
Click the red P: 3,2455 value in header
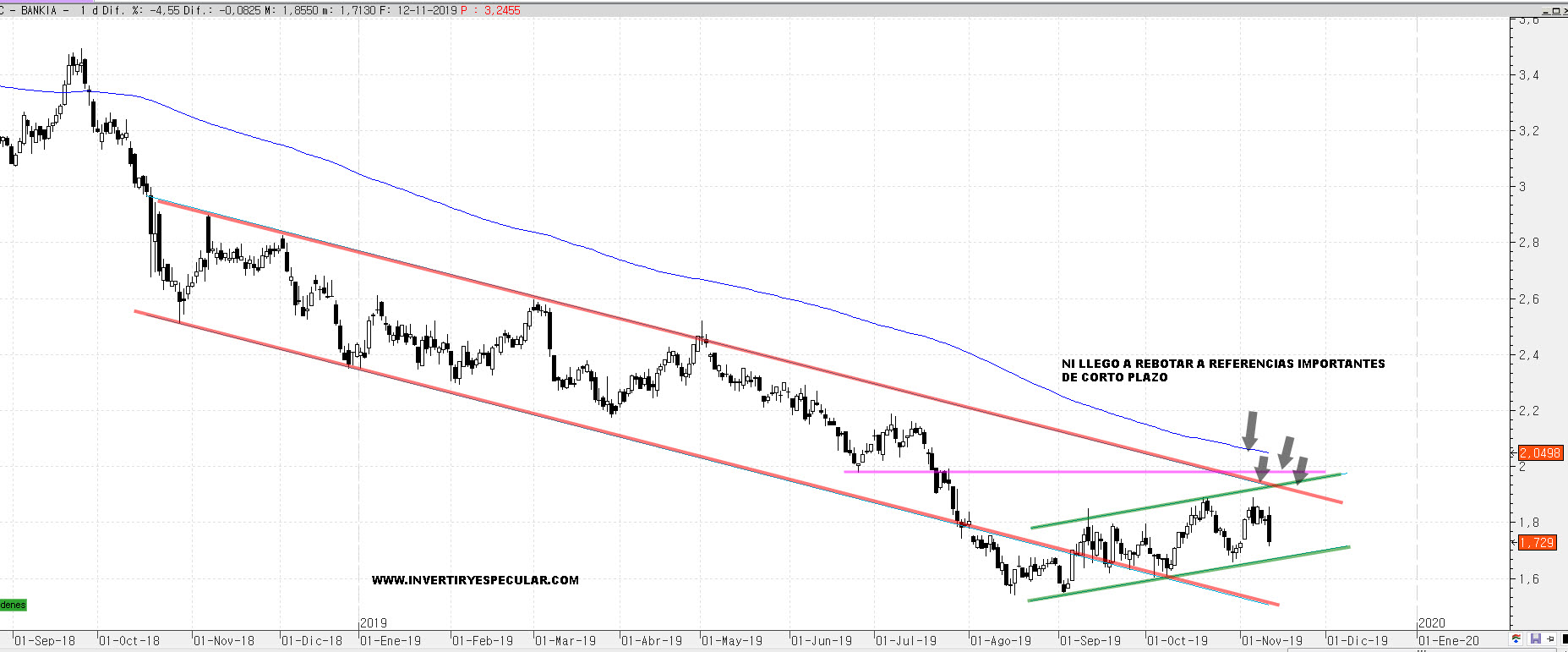(x=491, y=10)
